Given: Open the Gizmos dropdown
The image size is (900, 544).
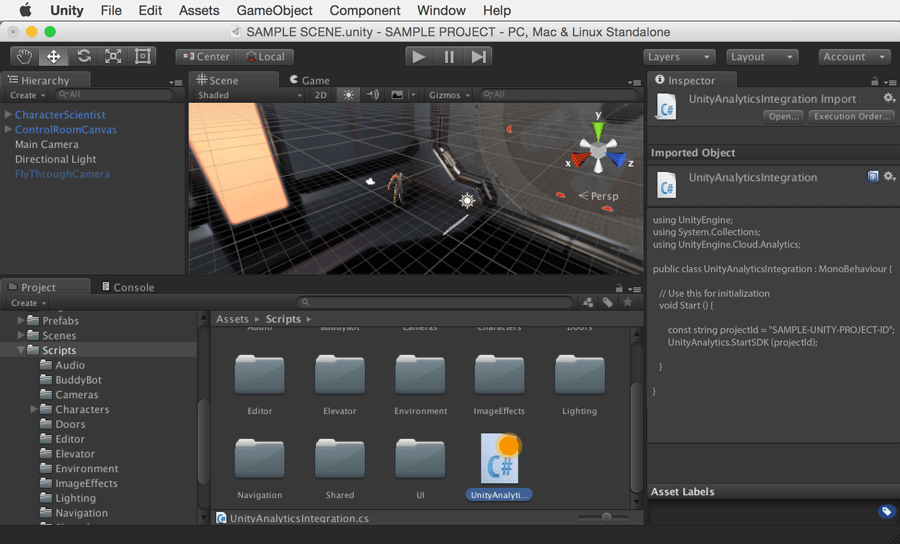Looking at the screenshot, I should pyautogui.click(x=448, y=95).
